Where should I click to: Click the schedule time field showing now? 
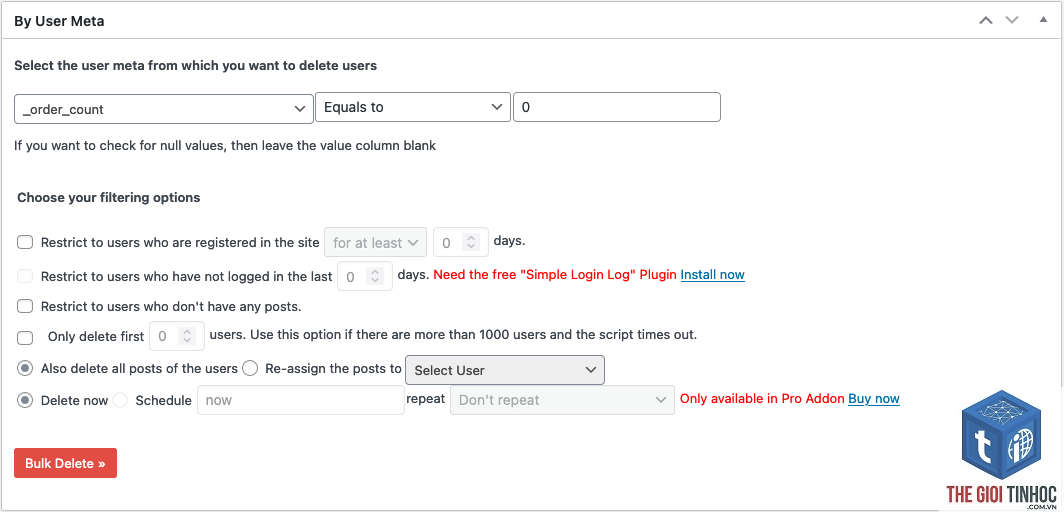point(301,400)
